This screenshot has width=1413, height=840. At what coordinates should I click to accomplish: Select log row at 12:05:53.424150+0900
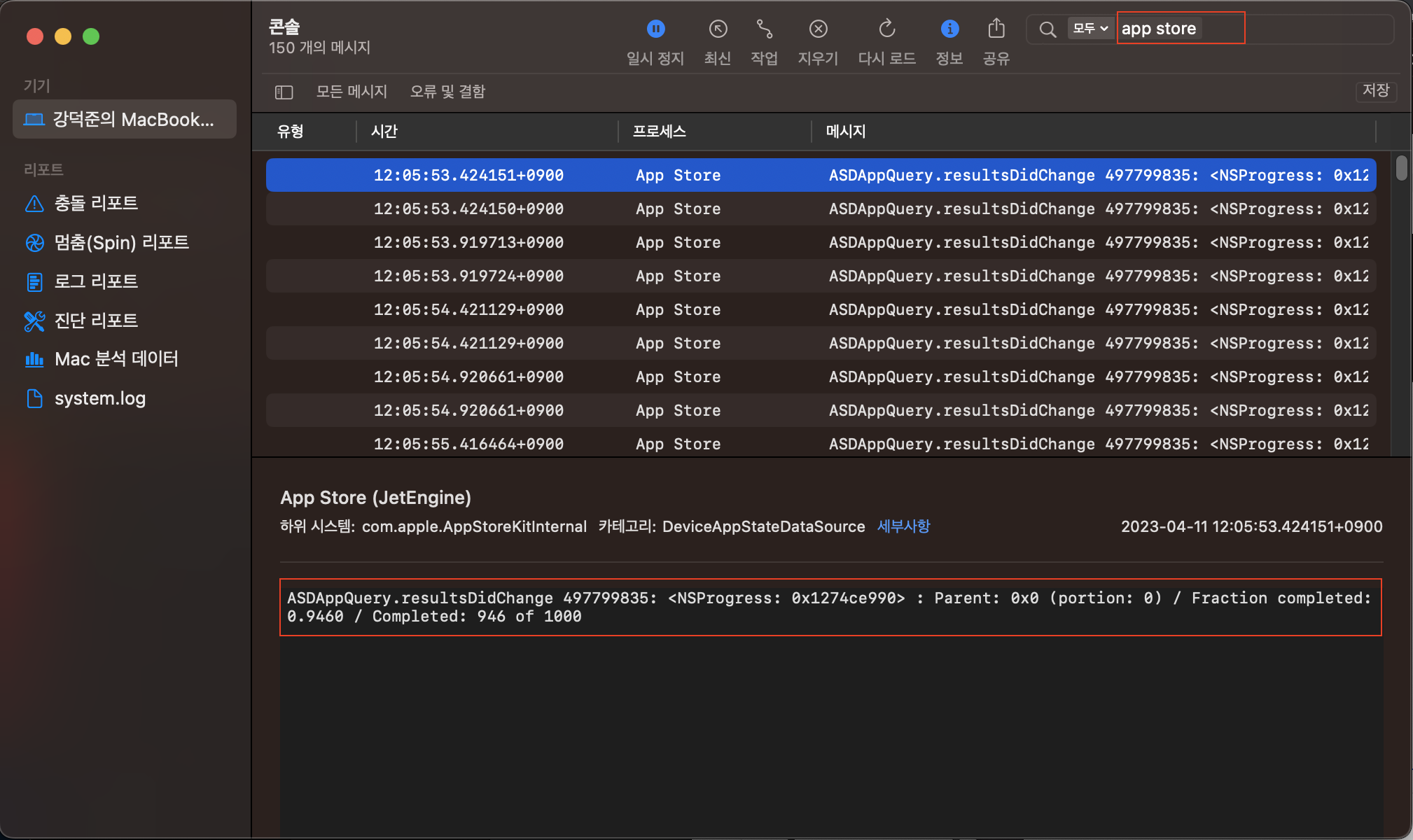click(821, 209)
